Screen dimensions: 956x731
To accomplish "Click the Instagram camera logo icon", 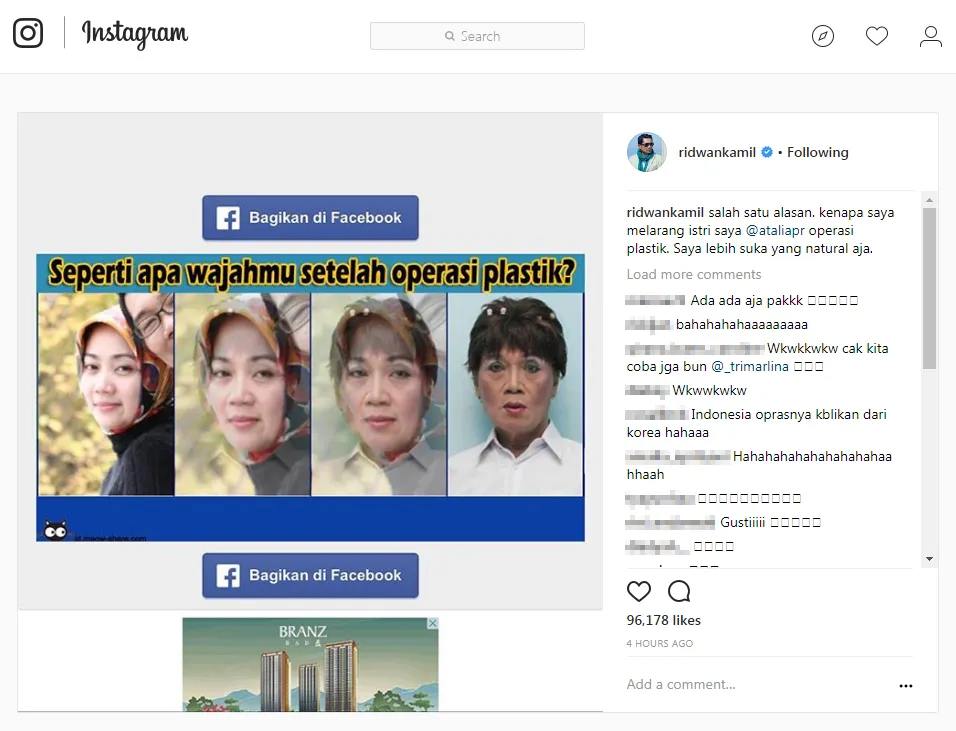I will click(x=28, y=32).
